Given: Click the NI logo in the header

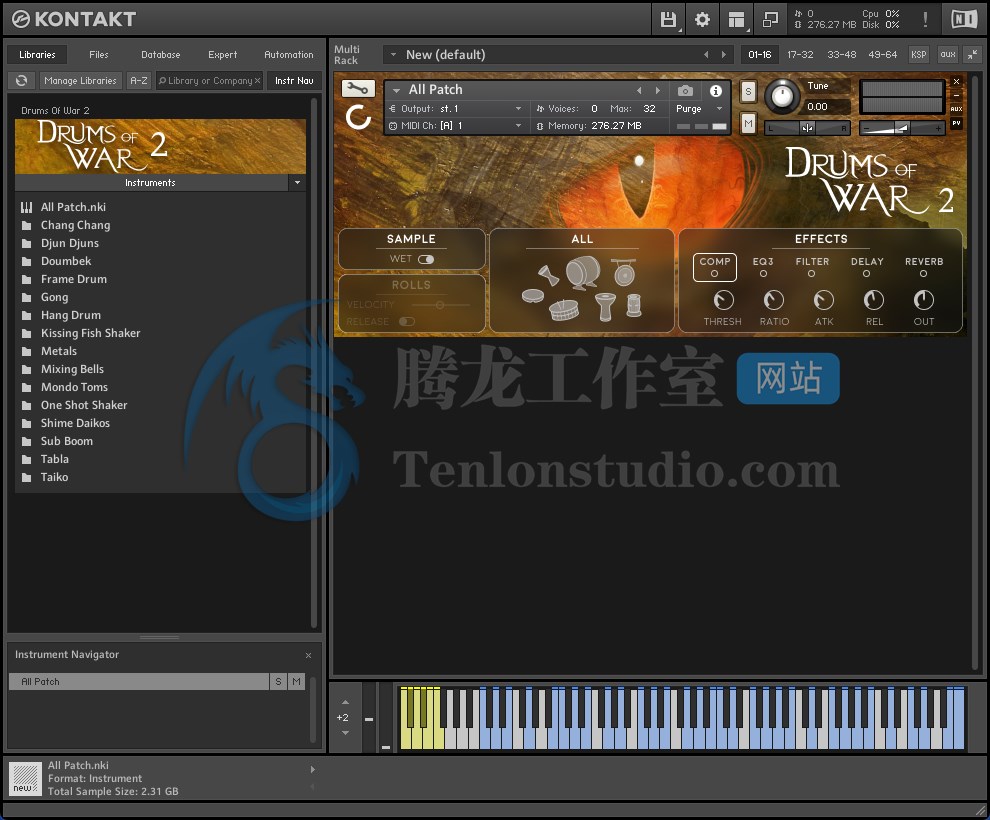Looking at the screenshot, I should click(x=964, y=20).
